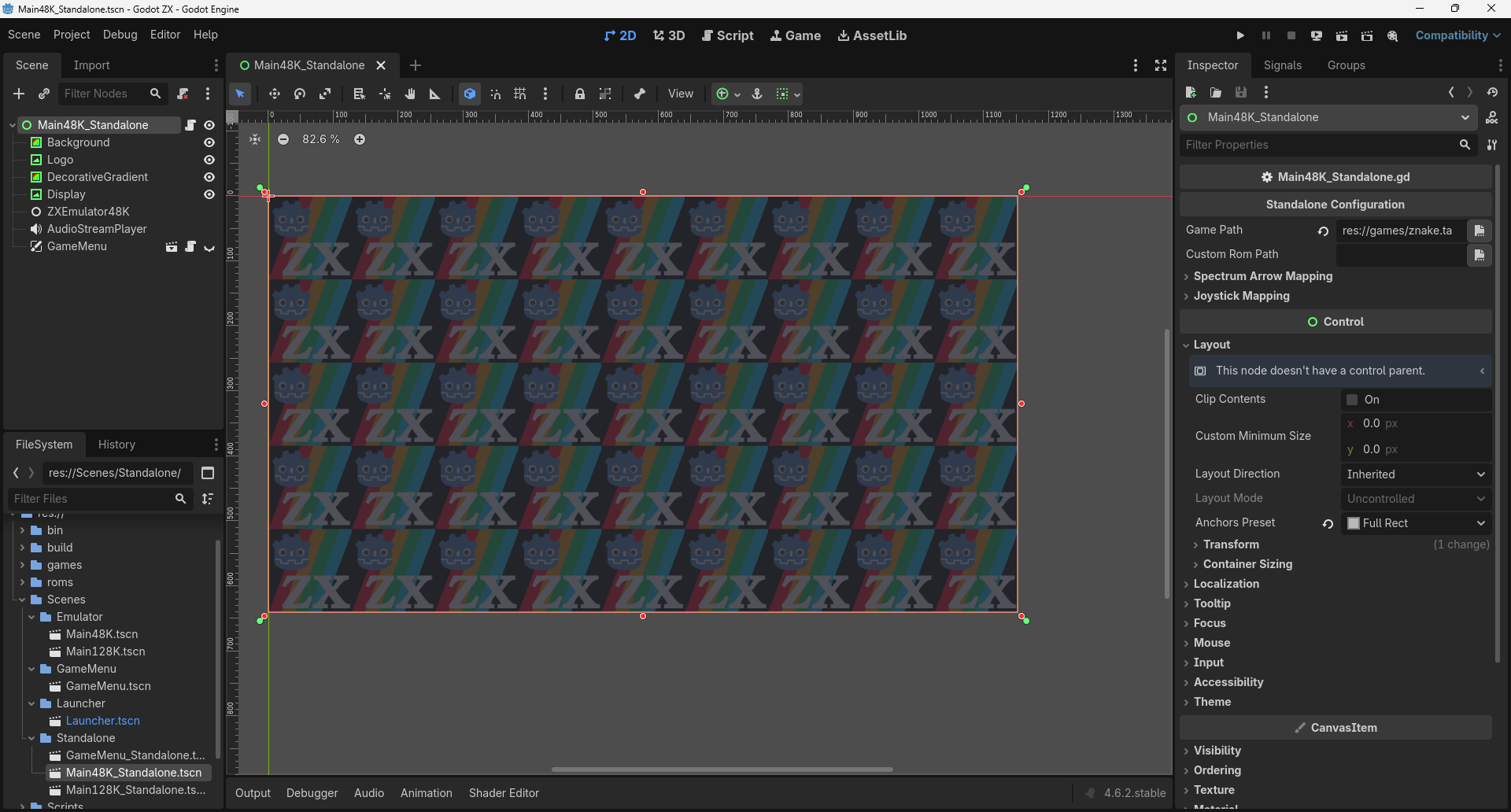Viewport: 1511px width, 812px height.
Task: Open the Movie Maker mode icon
Action: pos(1392,35)
